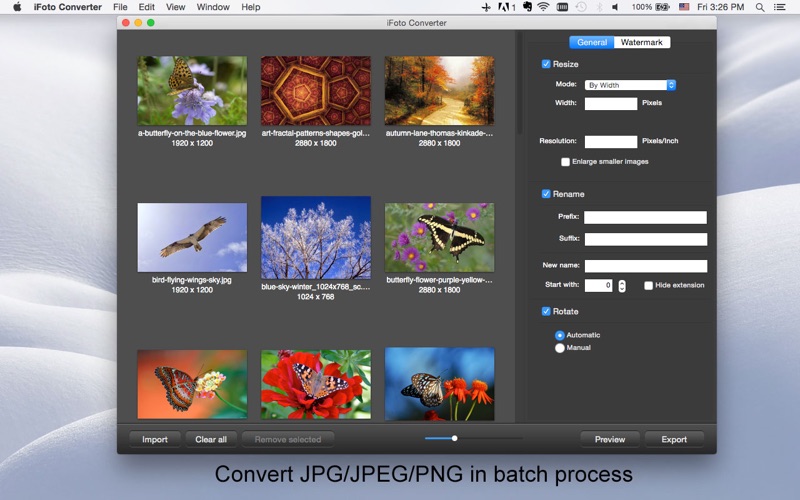Click the clock showing Fri 3:26 PM

(x=720, y=7)
